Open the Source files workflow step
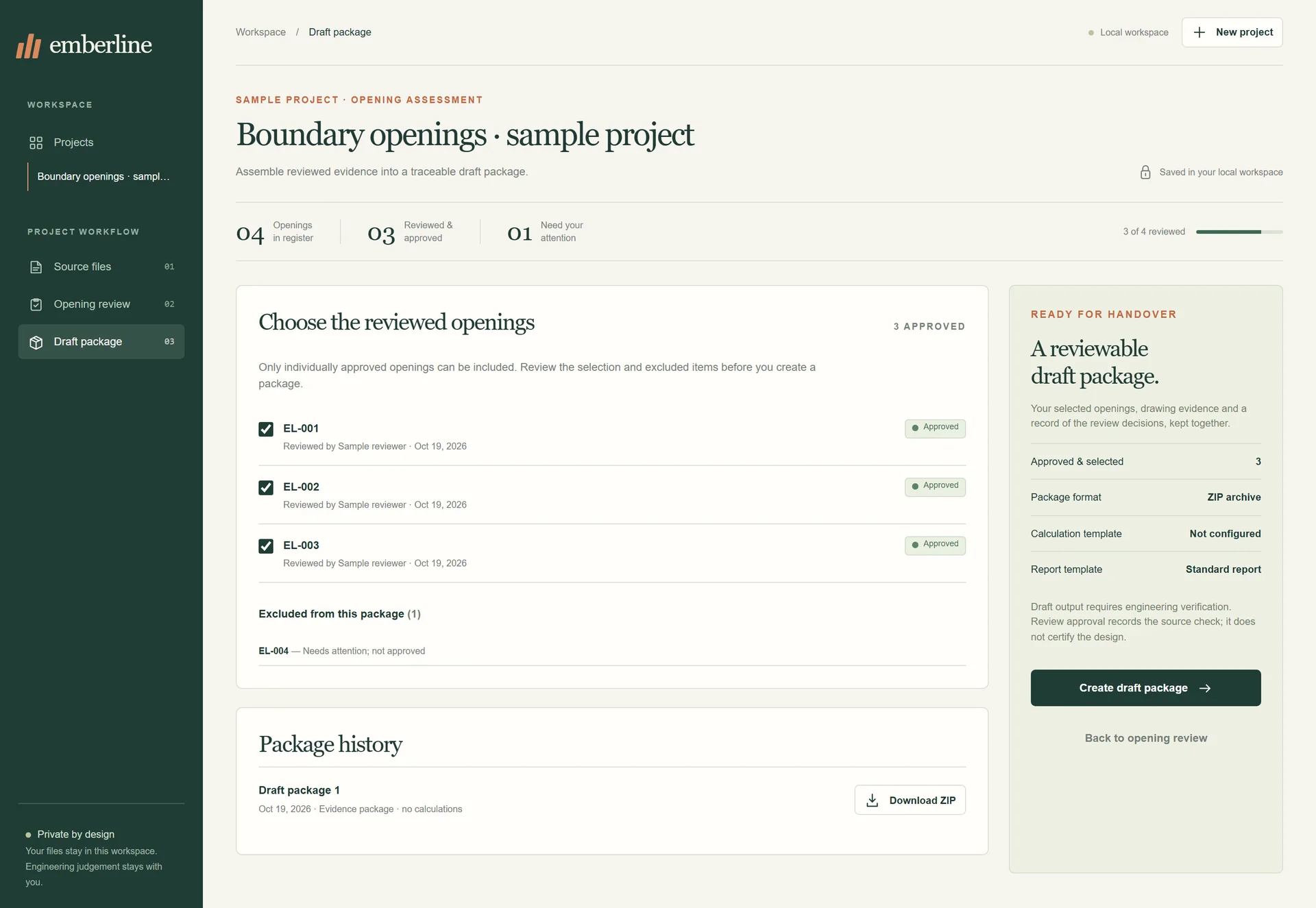 coord(101,267)
